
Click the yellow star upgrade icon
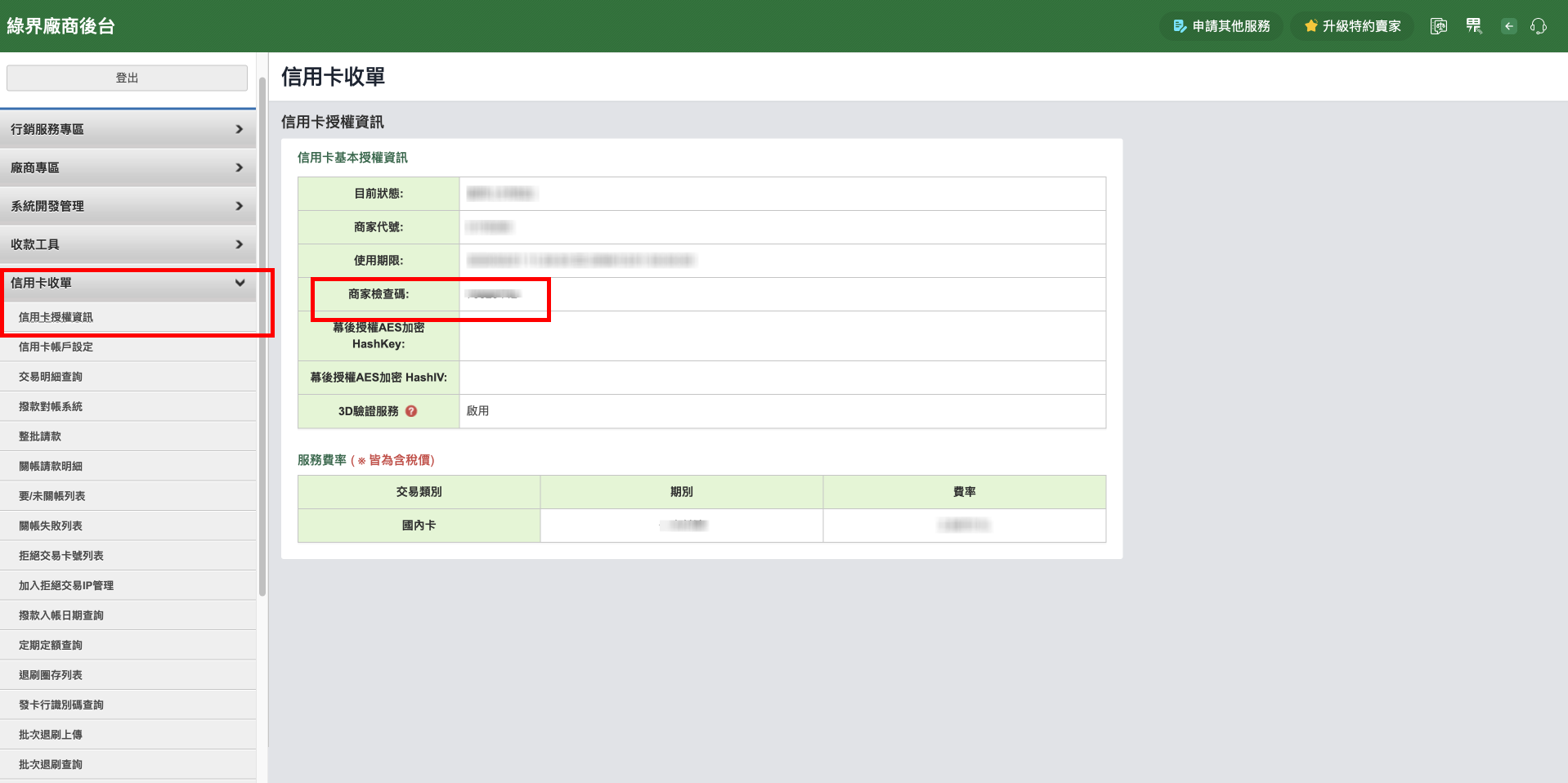click(x=1310, y=26)
